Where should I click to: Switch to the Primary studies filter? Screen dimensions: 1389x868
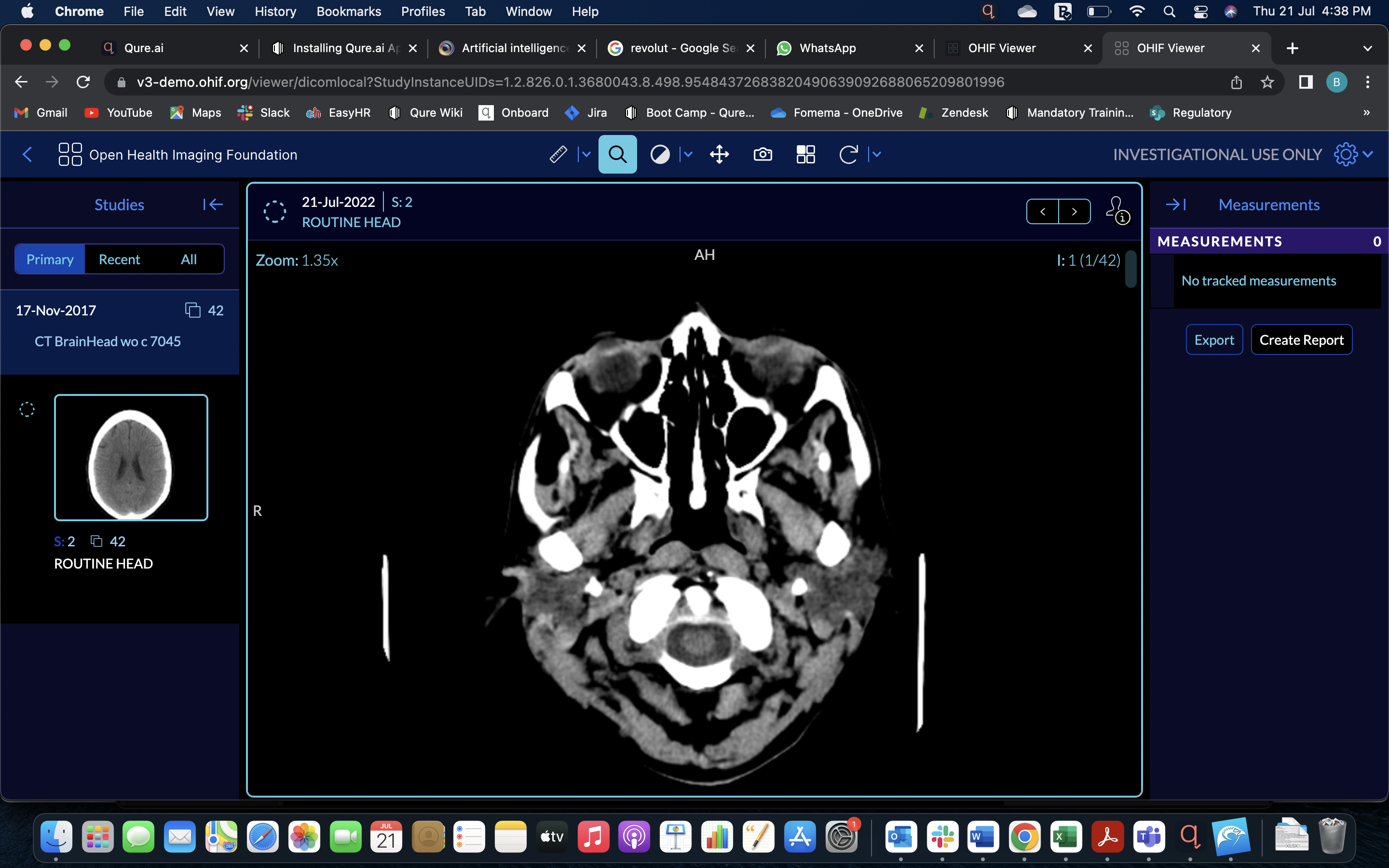pyautogui.click(x=50, y=259)
